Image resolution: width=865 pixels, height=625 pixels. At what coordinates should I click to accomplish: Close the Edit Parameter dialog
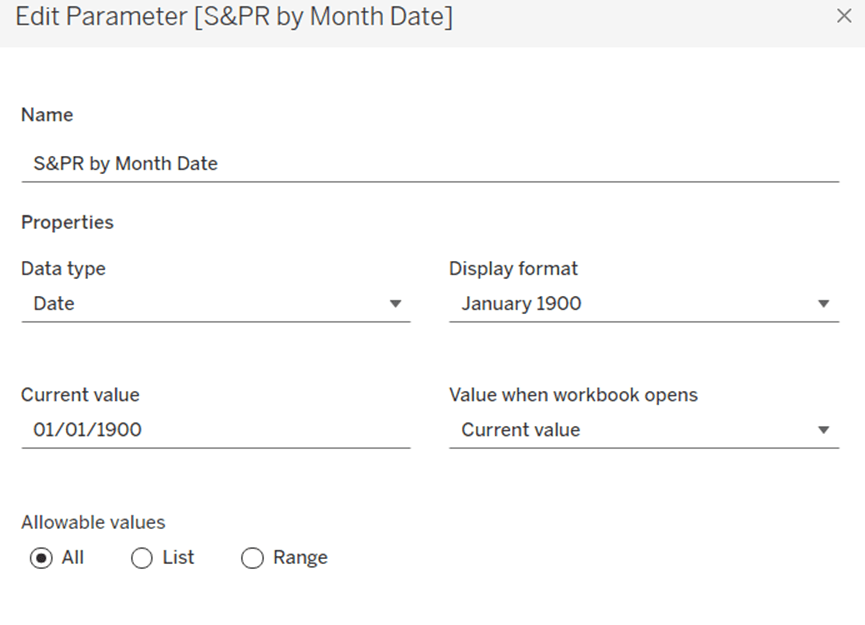[x=844, y=16]
